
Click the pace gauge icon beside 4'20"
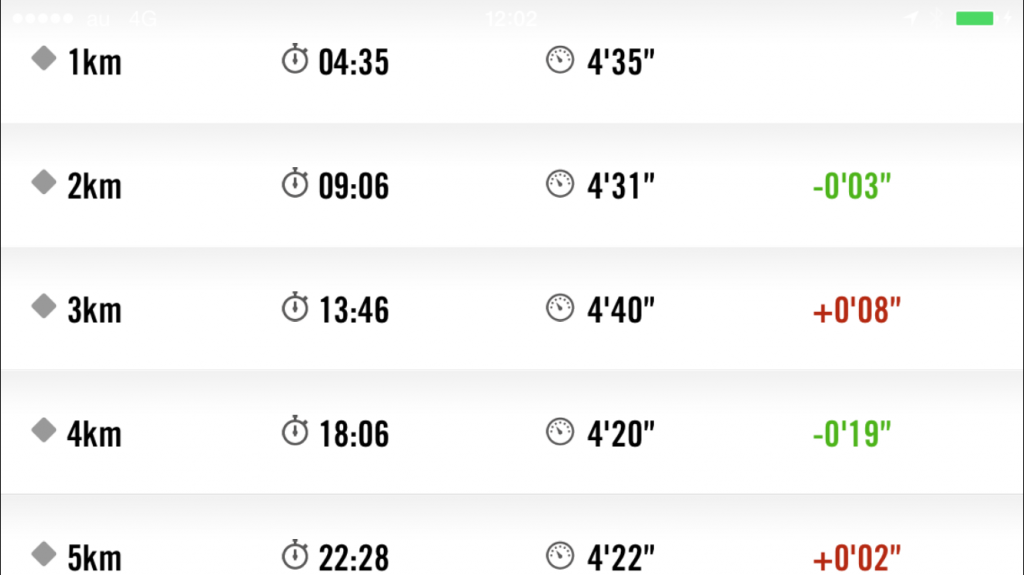point(560,431)
